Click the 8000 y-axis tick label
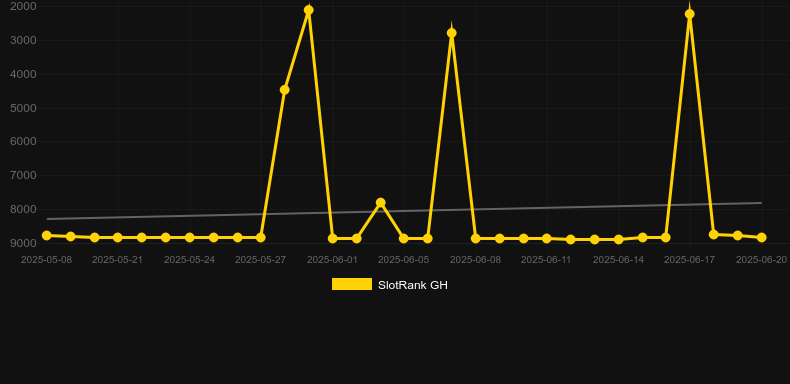The image size is (790, 384). pyautogui.click(x=23, y=209)
